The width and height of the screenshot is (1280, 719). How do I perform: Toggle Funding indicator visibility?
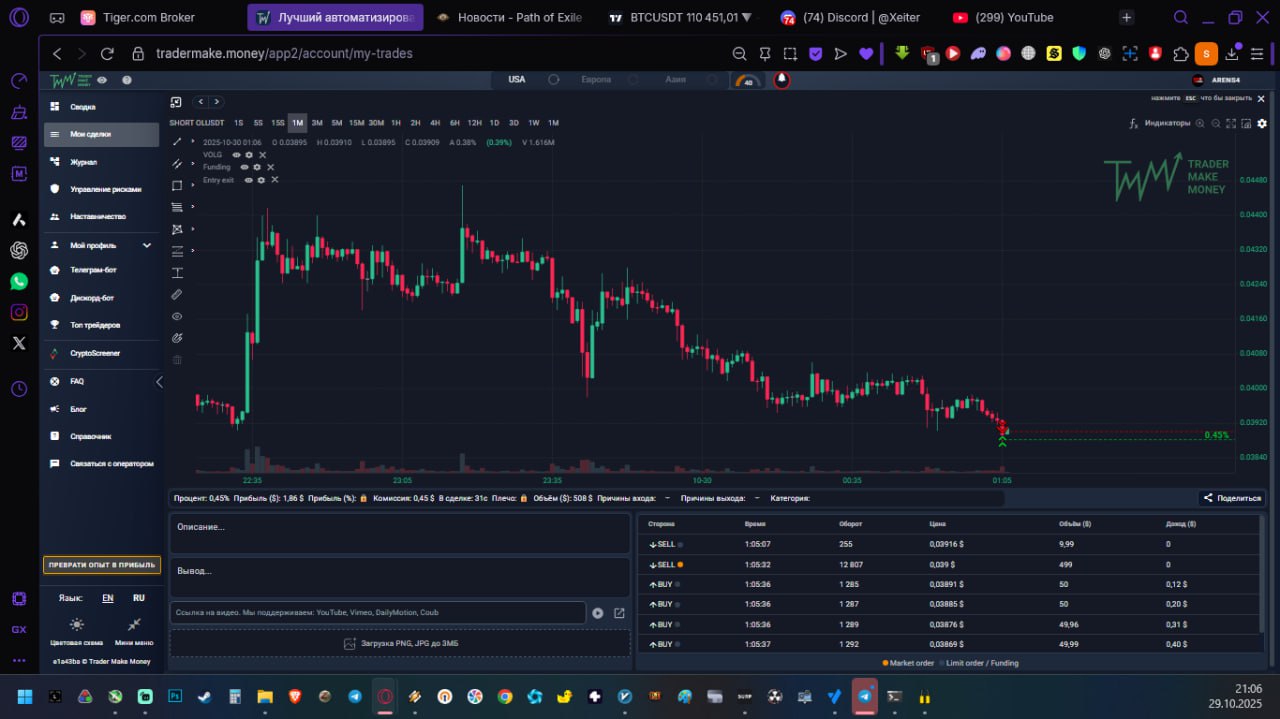click(x=244, y=167)
